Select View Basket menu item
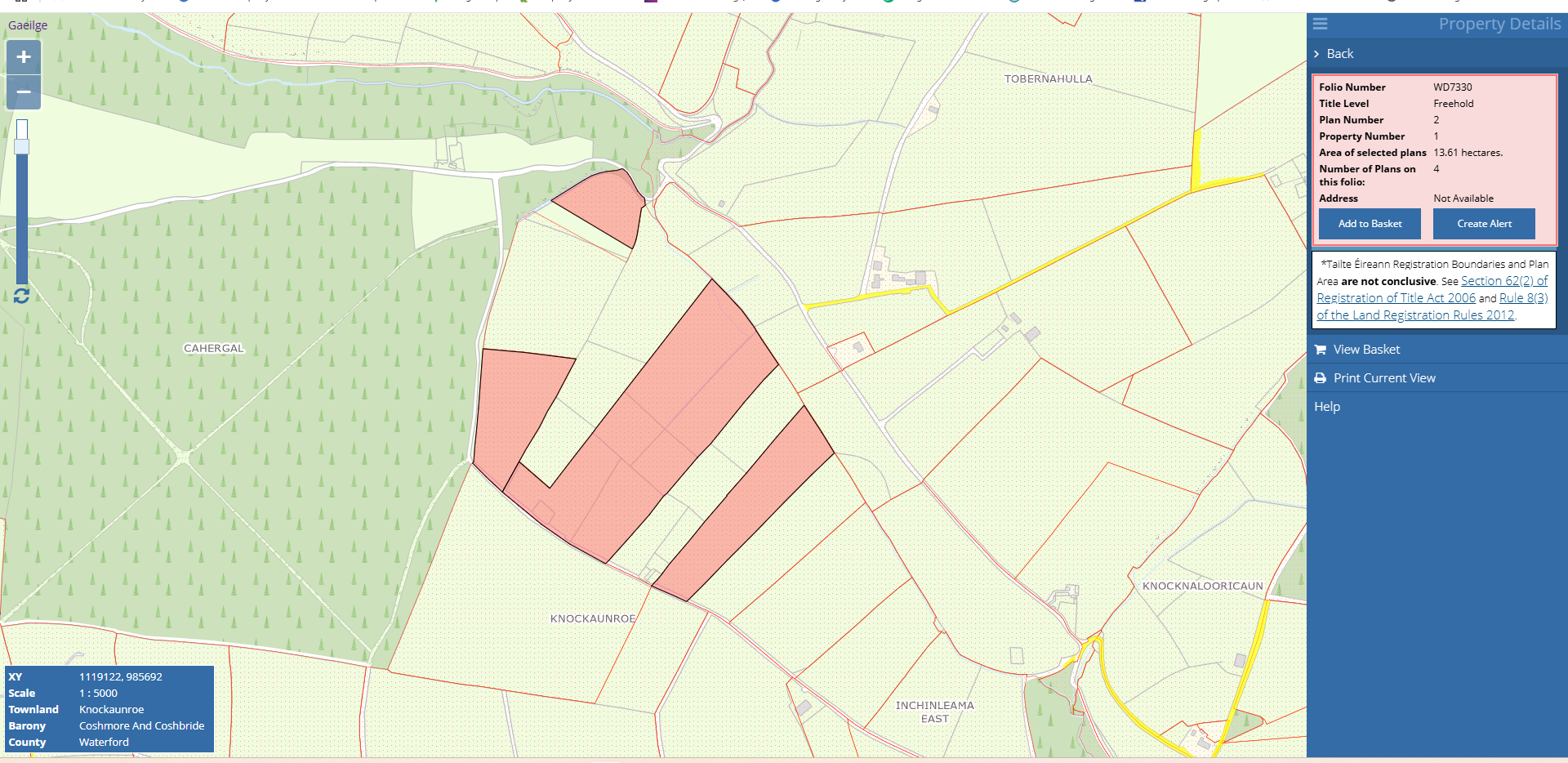This screenshot has width=1568, height=763. (1366, 350)
